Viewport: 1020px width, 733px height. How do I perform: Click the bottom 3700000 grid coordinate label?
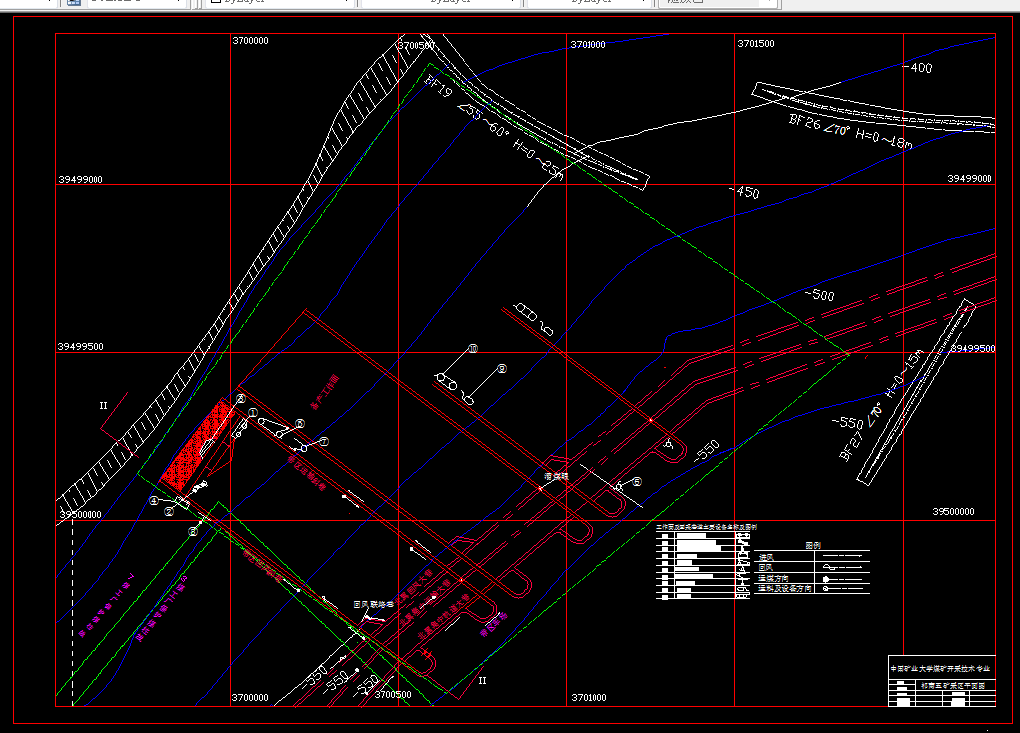click(250, 697)
